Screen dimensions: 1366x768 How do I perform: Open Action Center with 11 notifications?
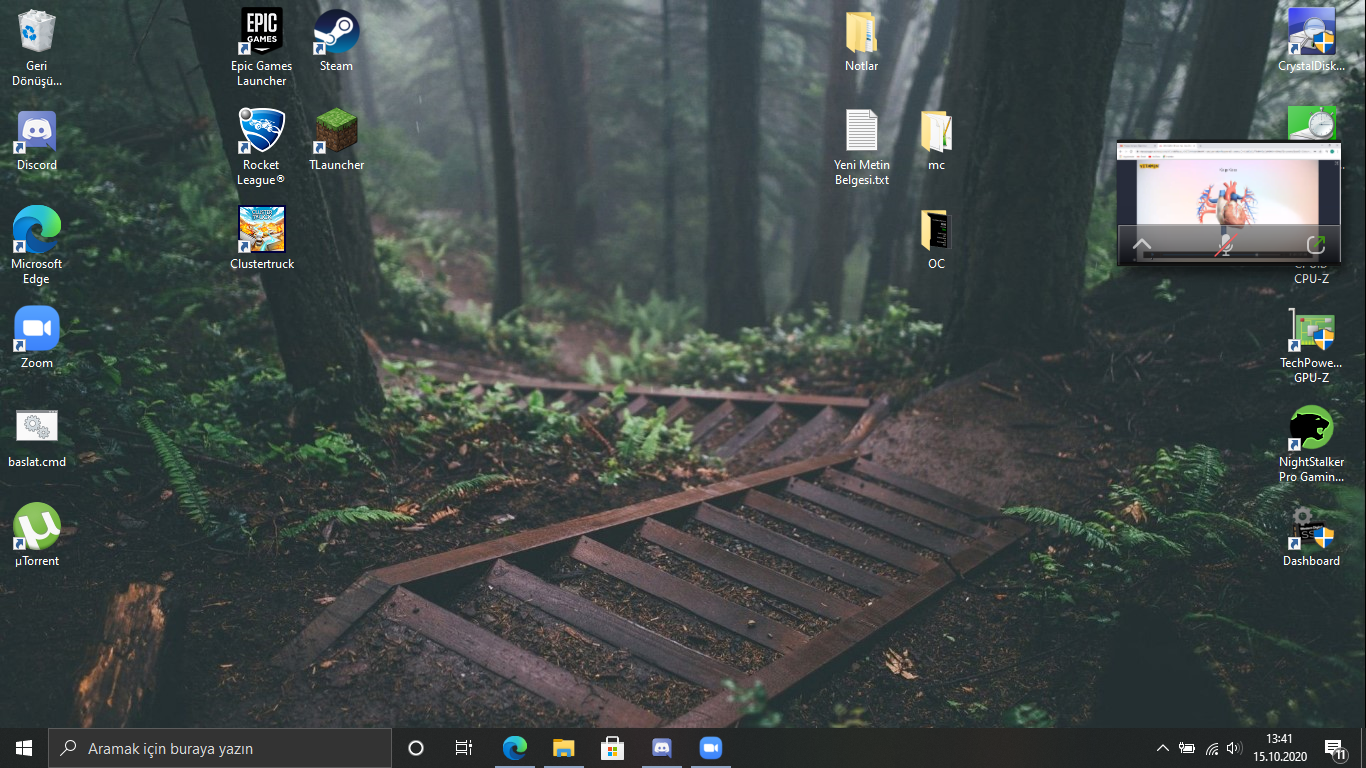[x=1335, y=748]
